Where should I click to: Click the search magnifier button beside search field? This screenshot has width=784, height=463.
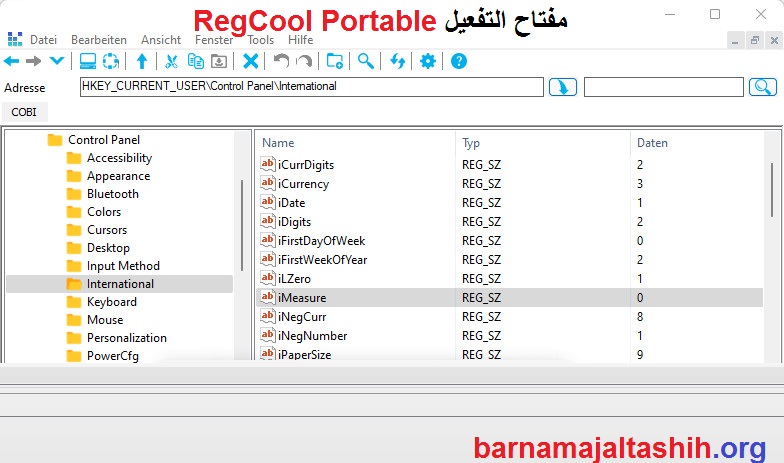click(762, 87)
